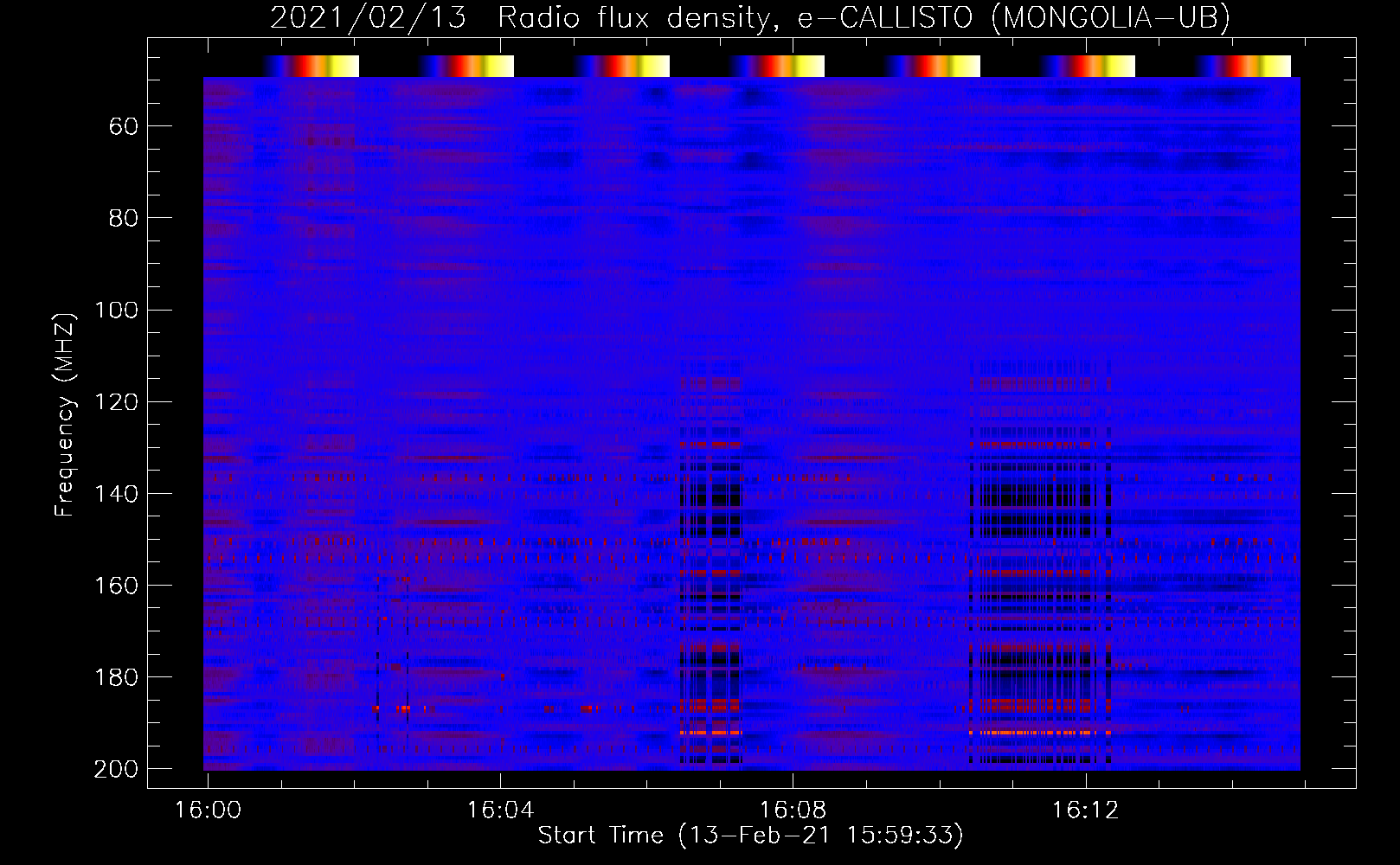Click the '80' frequency tick label

tap(124, 219)
